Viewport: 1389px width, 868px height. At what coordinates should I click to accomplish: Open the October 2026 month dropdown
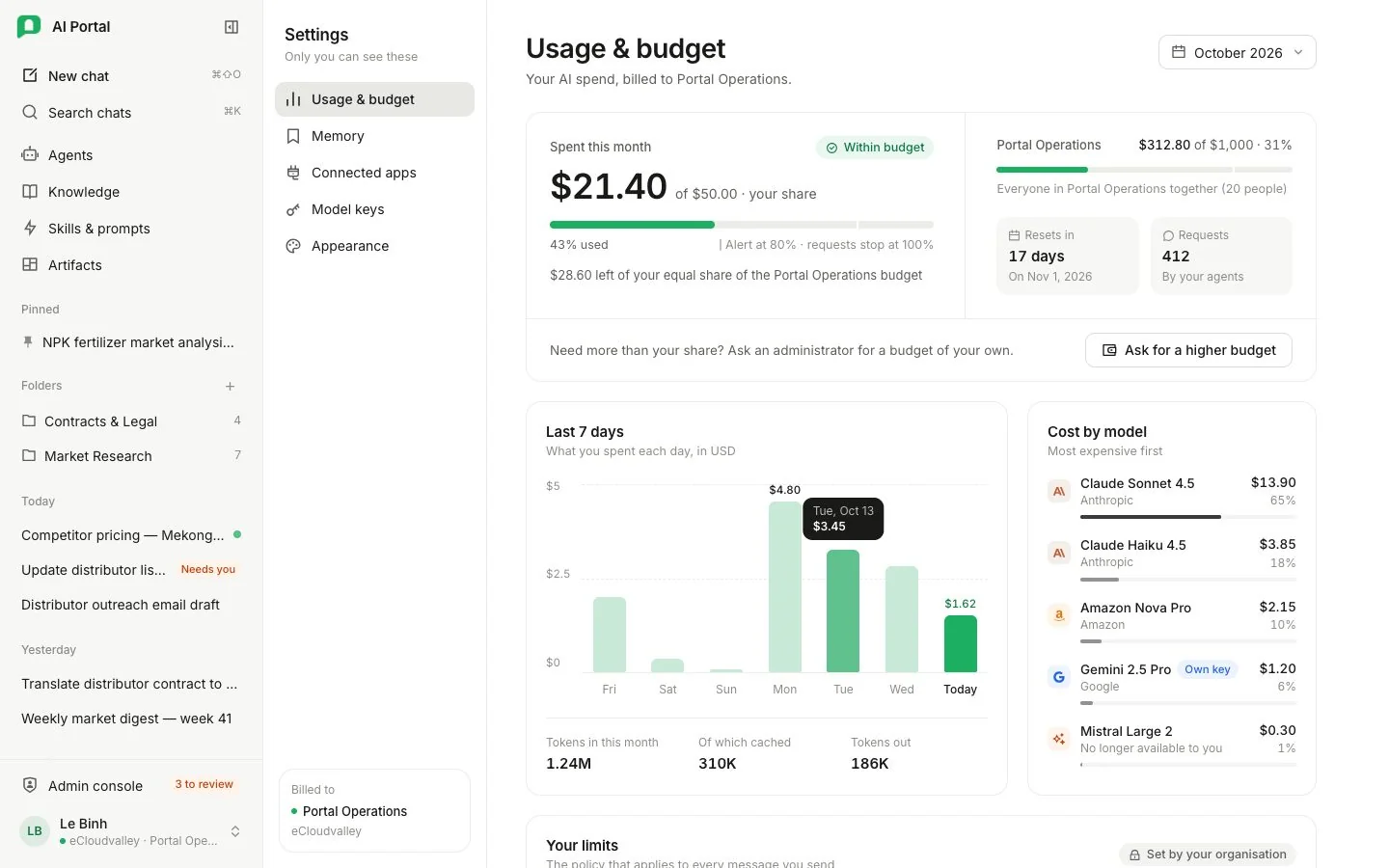1238,52
